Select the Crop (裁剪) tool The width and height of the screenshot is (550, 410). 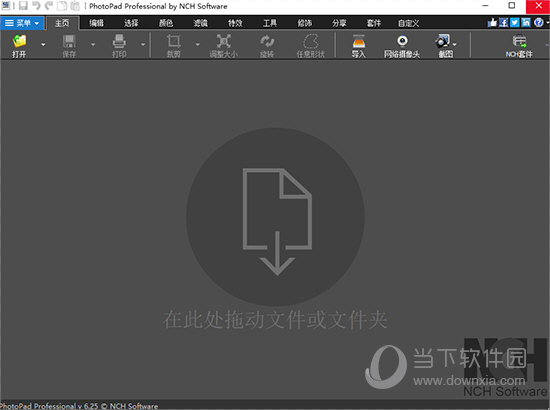click(x=174, y=41)
